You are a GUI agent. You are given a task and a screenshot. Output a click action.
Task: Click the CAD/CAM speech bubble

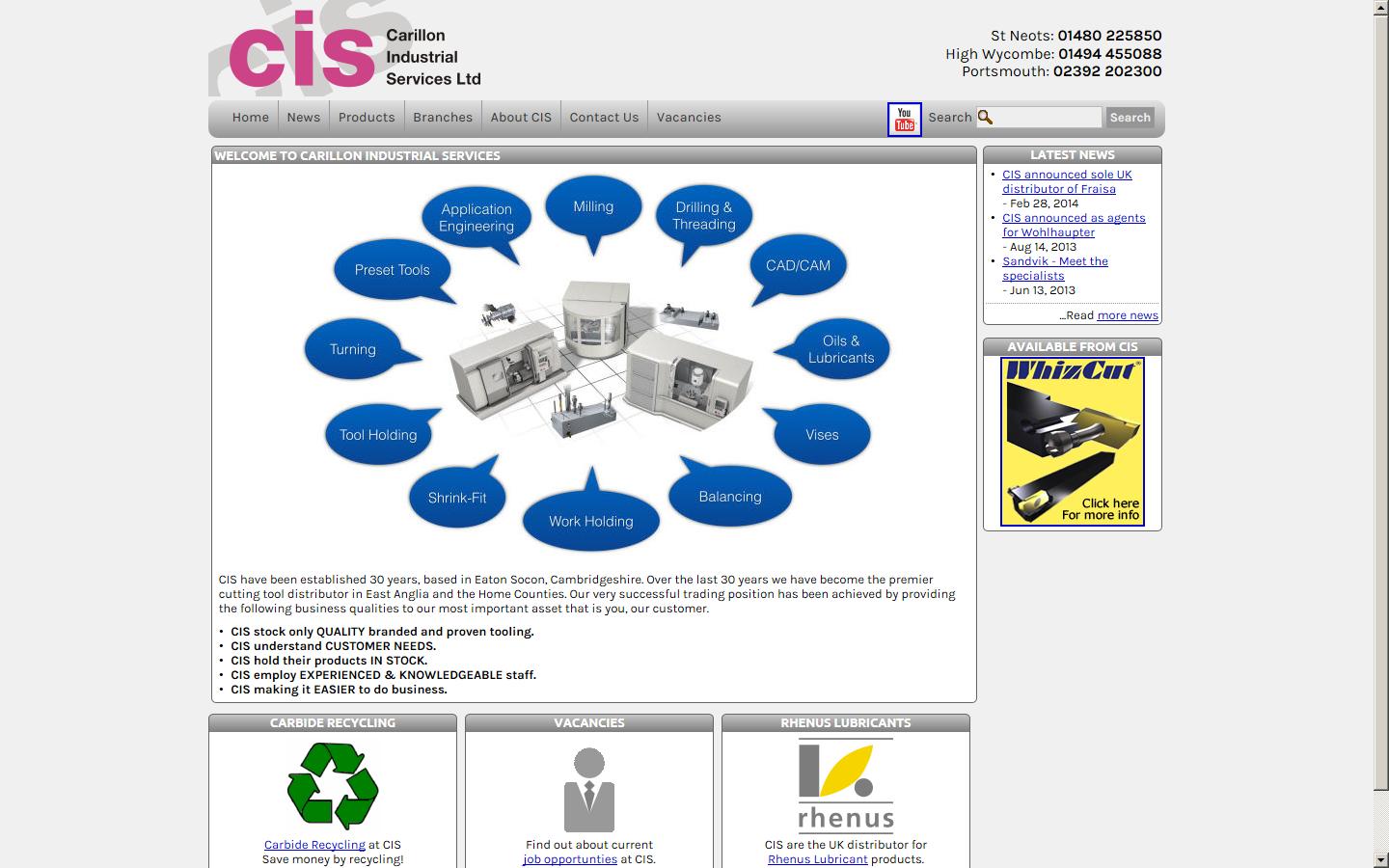(797, 264)
